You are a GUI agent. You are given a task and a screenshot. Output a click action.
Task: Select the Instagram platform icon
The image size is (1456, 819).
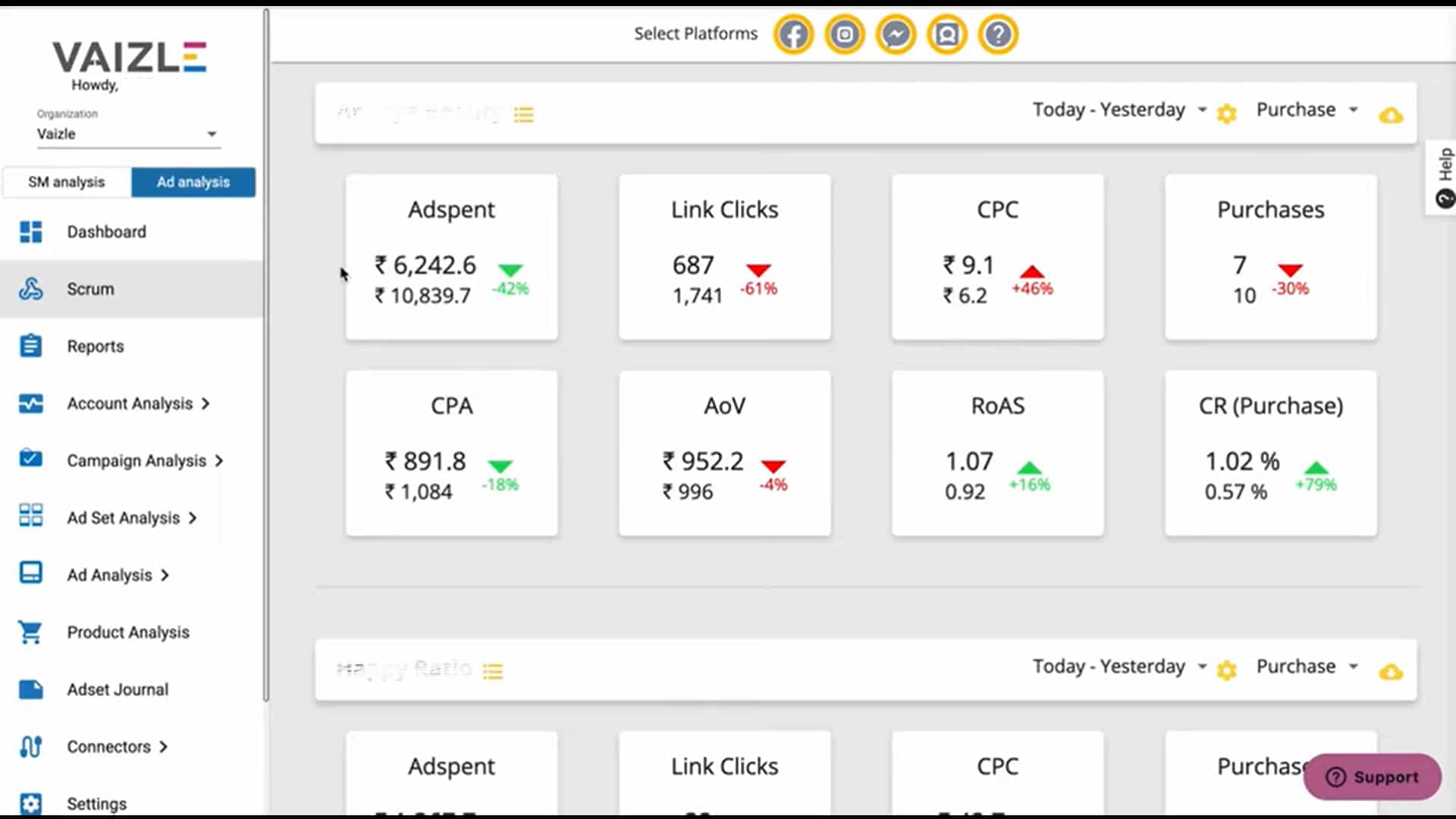[845, 34]
